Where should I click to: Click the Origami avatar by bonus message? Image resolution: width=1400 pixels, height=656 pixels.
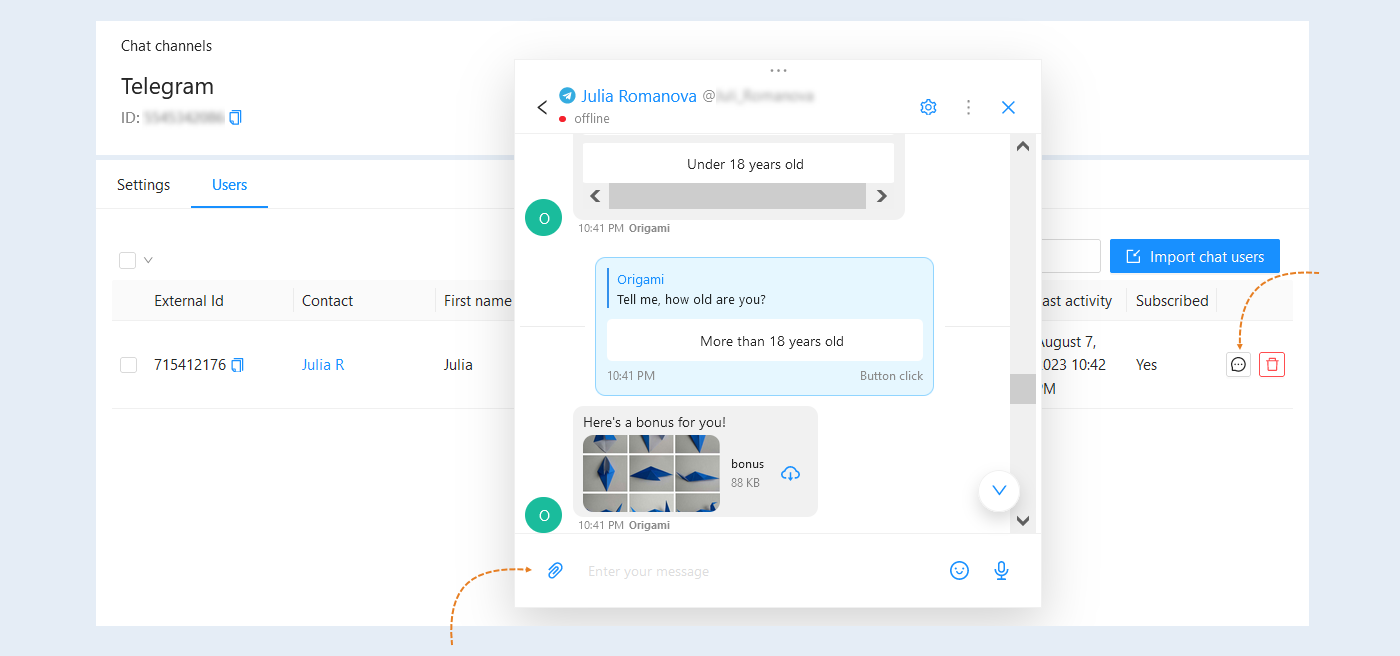point(544,515)
